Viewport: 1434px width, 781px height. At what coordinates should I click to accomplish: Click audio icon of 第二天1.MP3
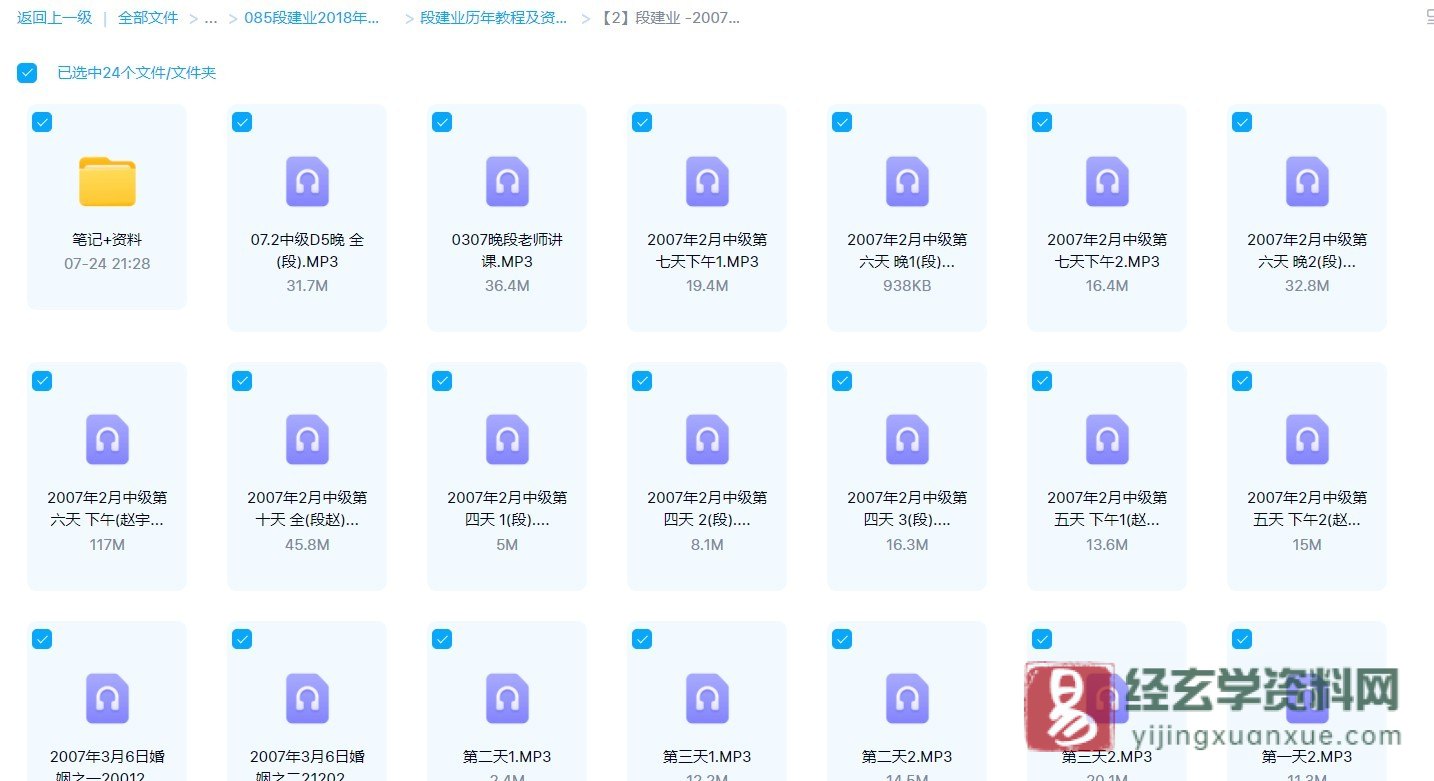pos(507,698)
